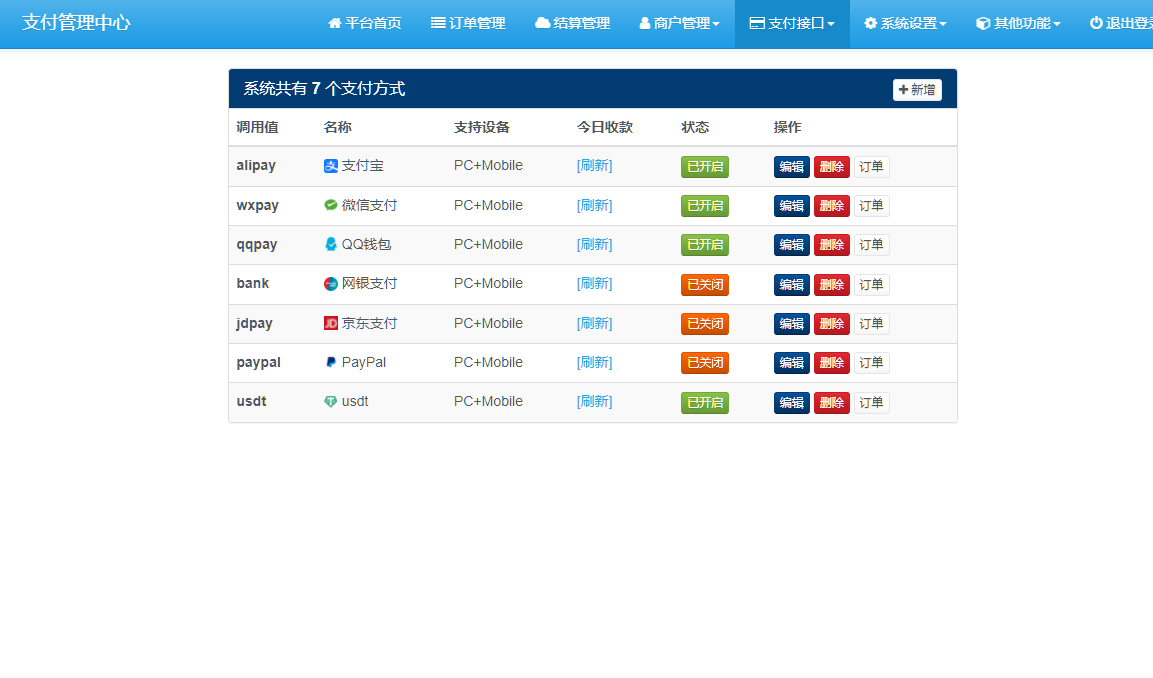Refresh today's income for bank
Viewport: 1153px width, 678px height.
click(x=594, y=283)
